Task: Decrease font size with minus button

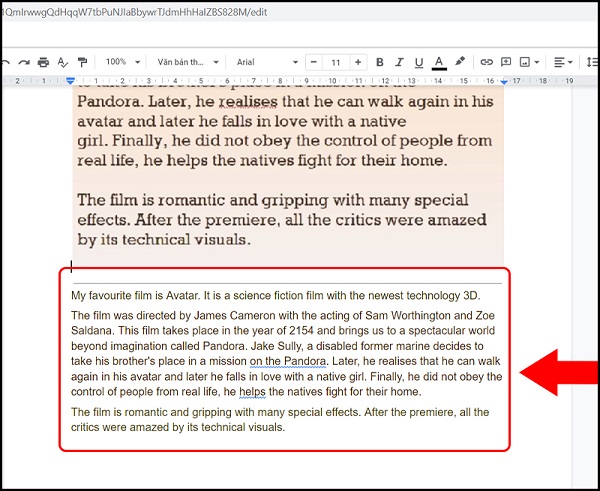Action: [314, 62]
